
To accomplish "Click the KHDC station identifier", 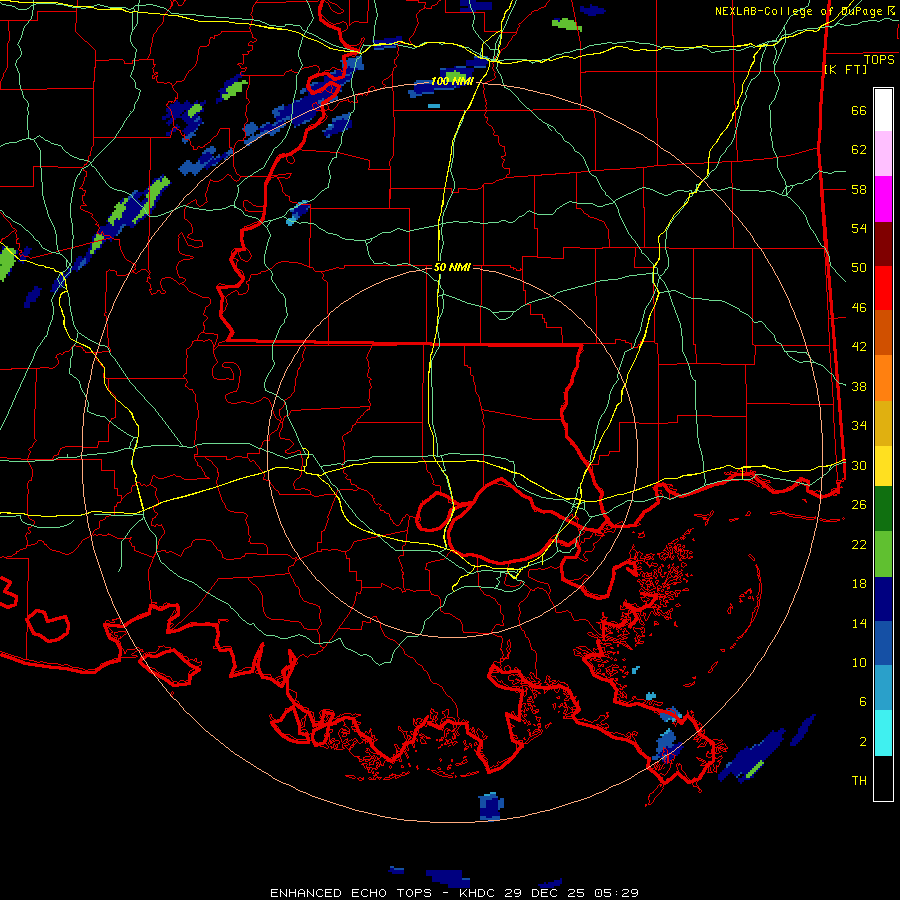I will pyautogui.click(x=479, y=893).
